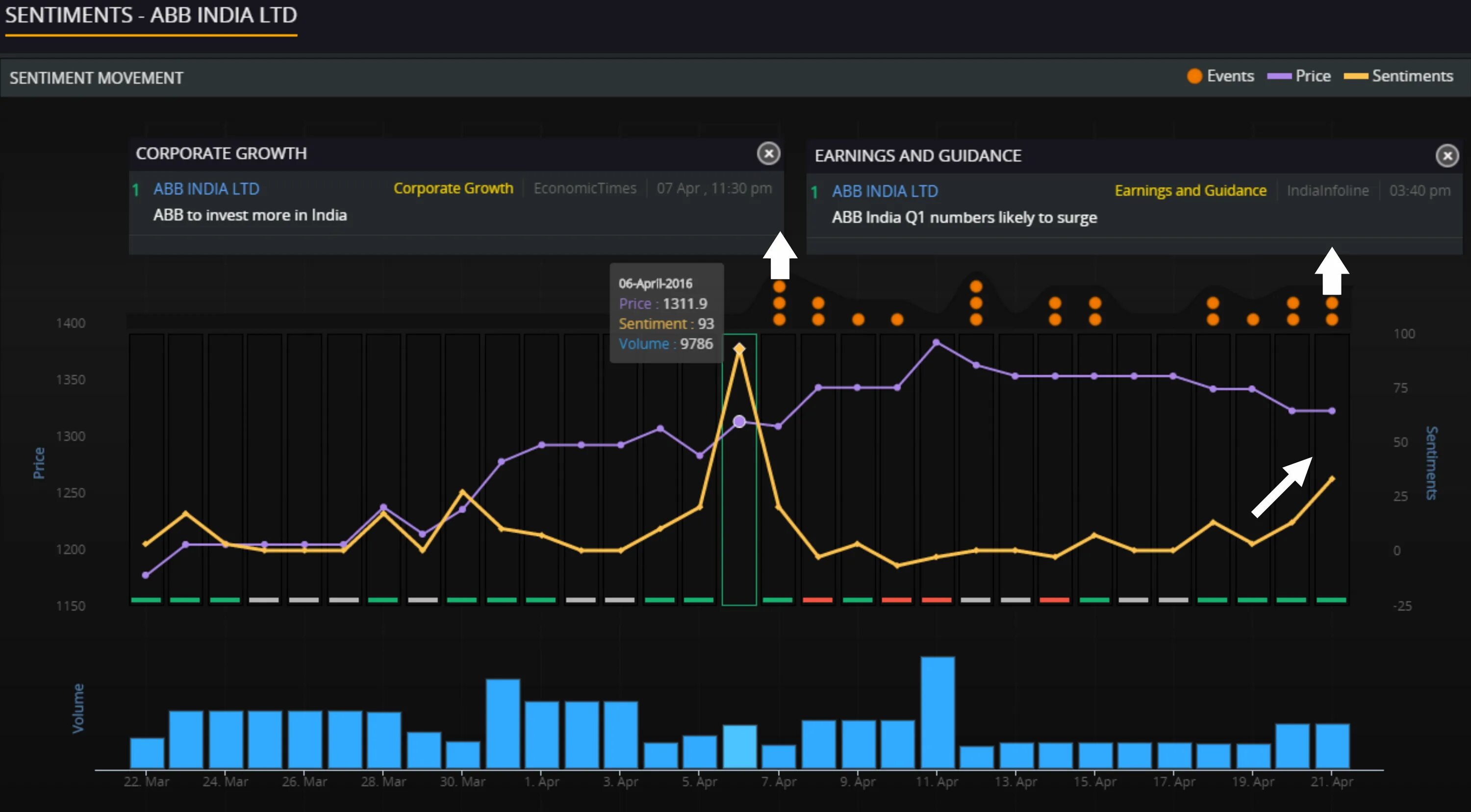Click the upper event dot above 21 Apr
Image resolution: width=1471 pixels, height=812 pixels.
pyautogui.click(x=1332, y=303)
